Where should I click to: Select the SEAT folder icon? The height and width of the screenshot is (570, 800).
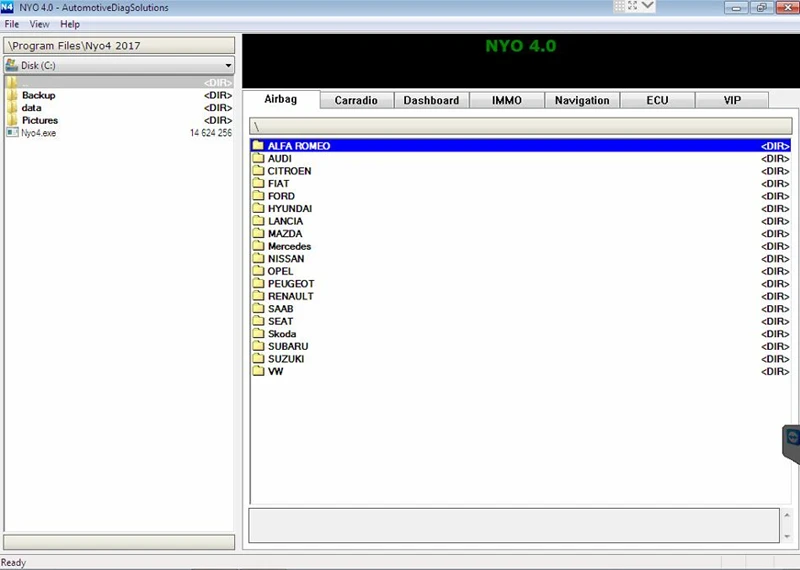point(258,320)
